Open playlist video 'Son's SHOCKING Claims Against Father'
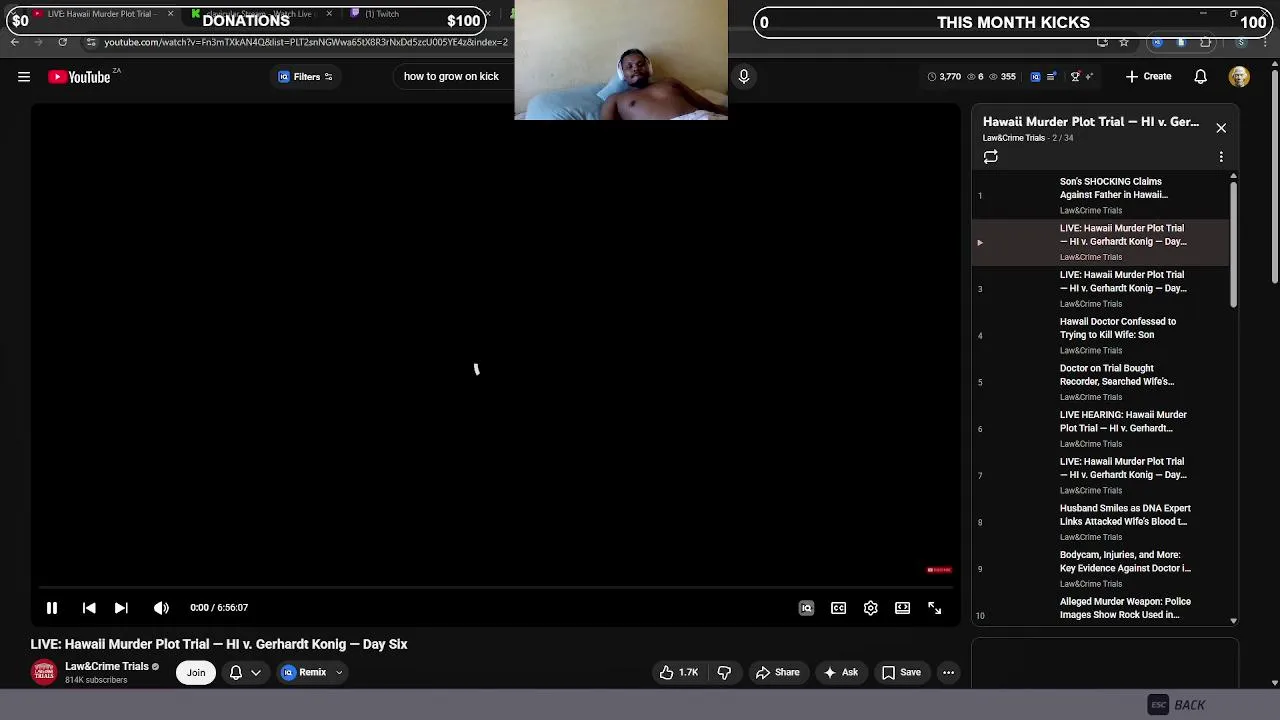 (1100, 195)
